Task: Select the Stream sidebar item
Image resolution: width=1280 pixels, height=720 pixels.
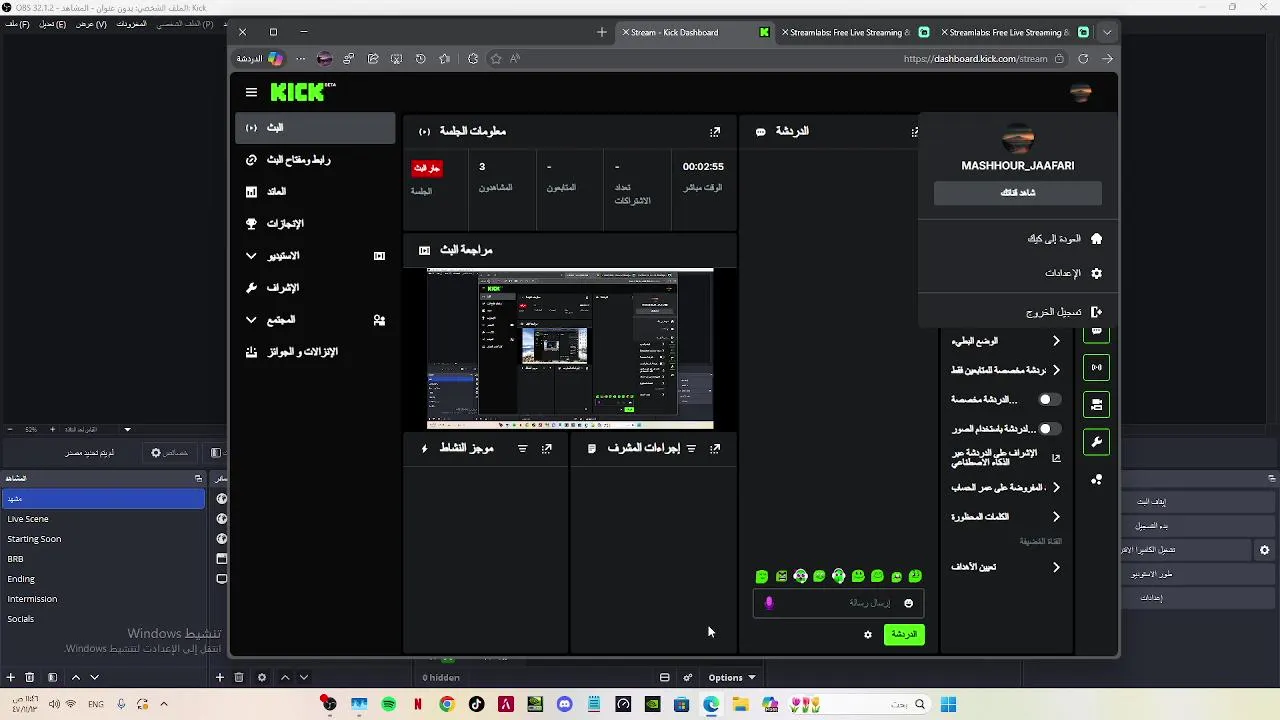Action: click(x=316, y=128)
